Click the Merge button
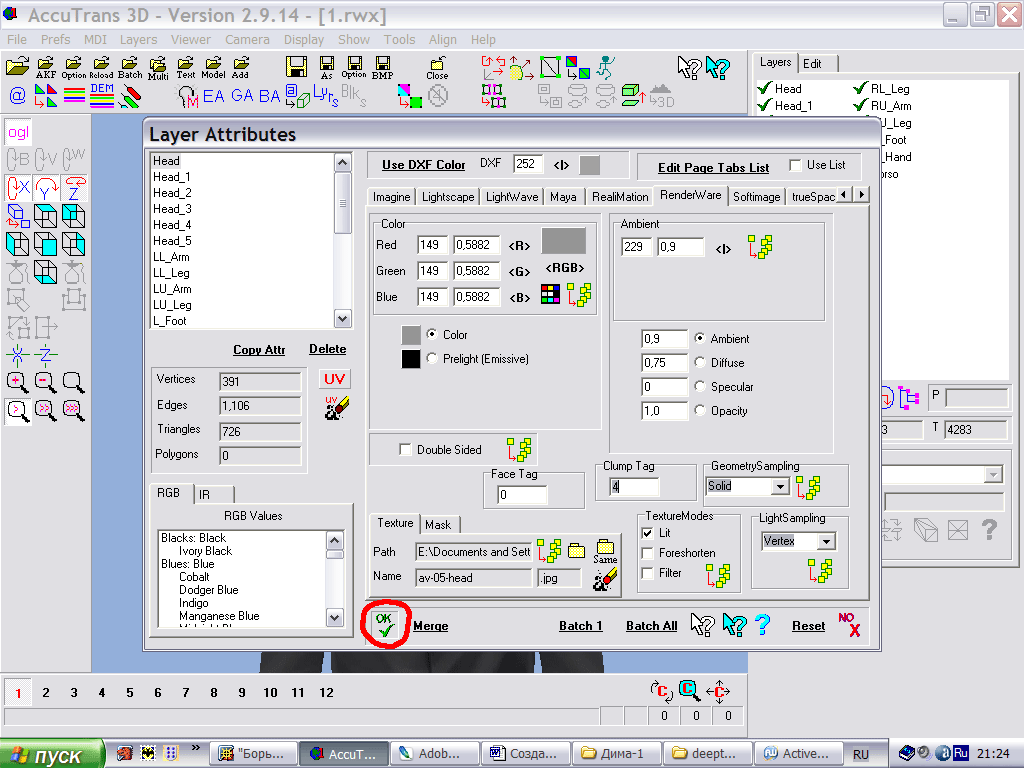 [x=430, y=626]
